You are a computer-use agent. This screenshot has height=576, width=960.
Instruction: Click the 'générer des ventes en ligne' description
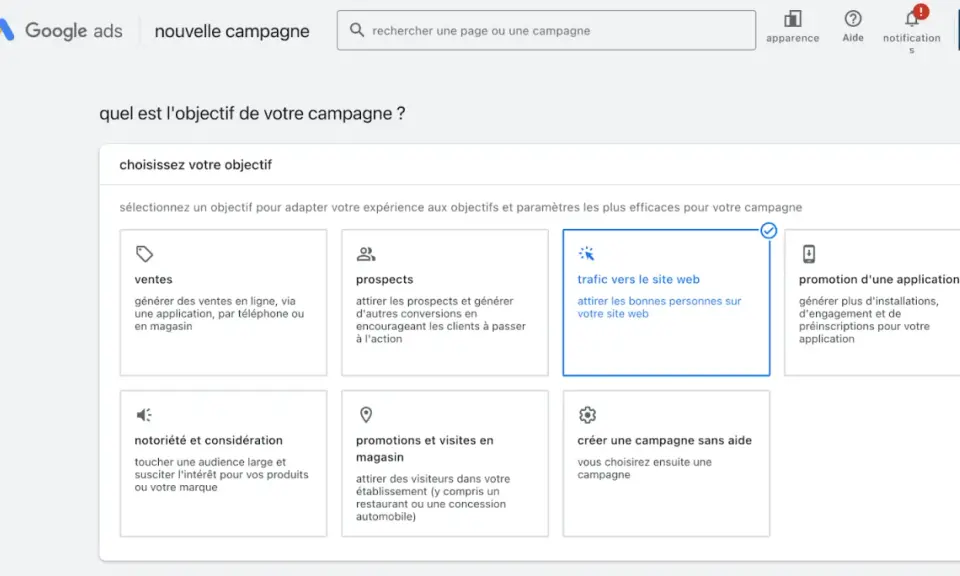pos(219,313)
